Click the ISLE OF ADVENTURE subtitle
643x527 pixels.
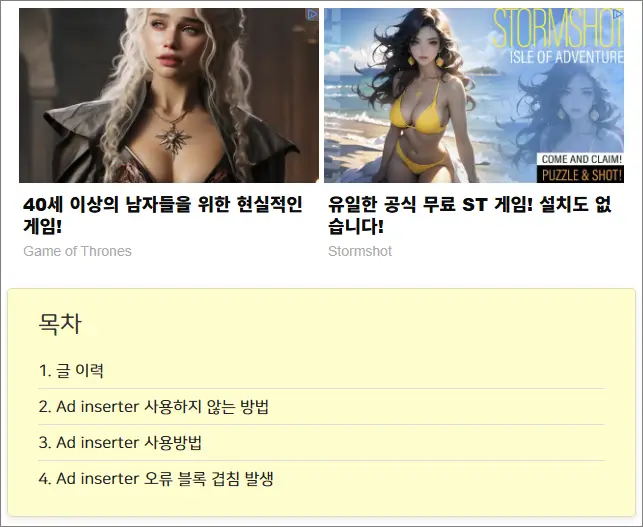(x=566, y=57)
